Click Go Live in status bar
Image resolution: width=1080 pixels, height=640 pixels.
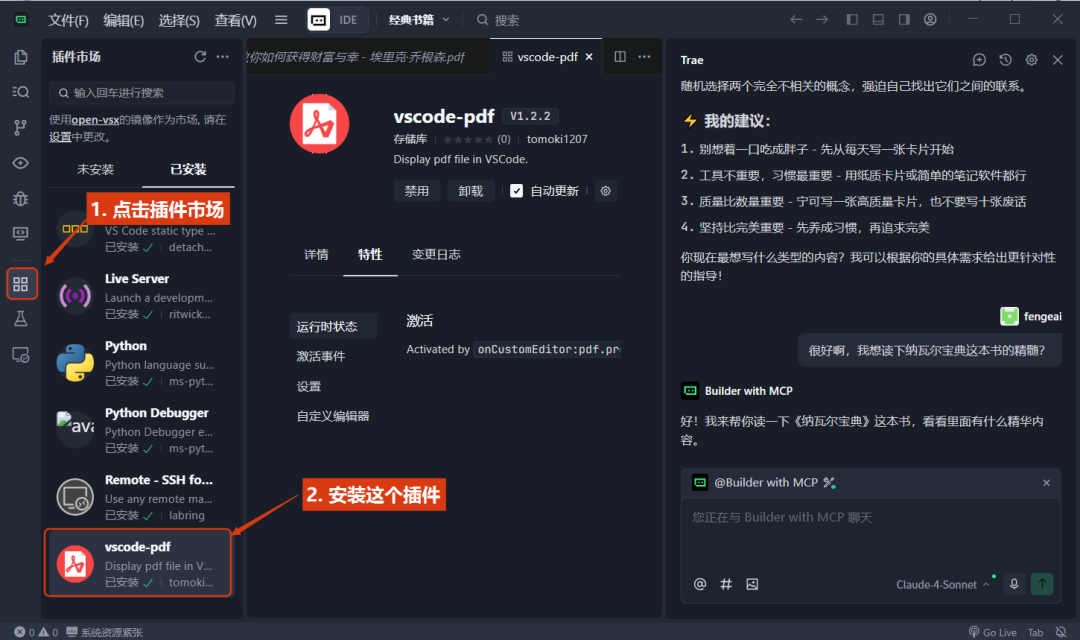pos(993,632)
